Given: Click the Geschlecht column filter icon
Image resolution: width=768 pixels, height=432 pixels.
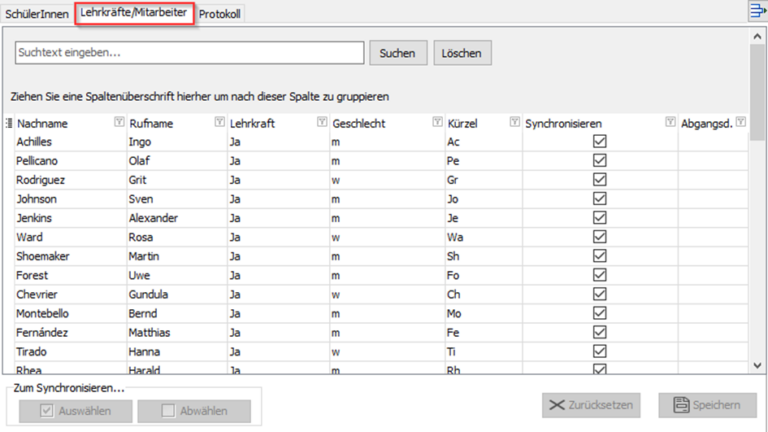Looking at the screenshot, I should [437, 122].
